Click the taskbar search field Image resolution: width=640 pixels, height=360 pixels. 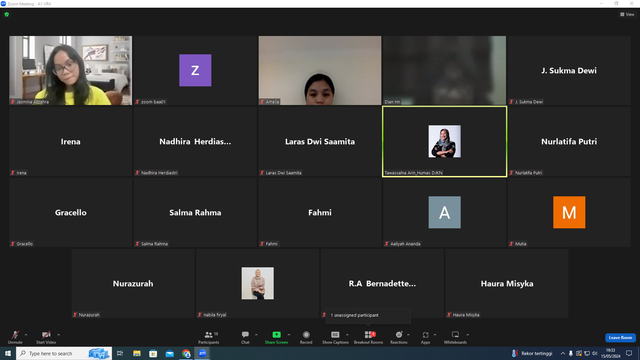click(x=64, y=353)
